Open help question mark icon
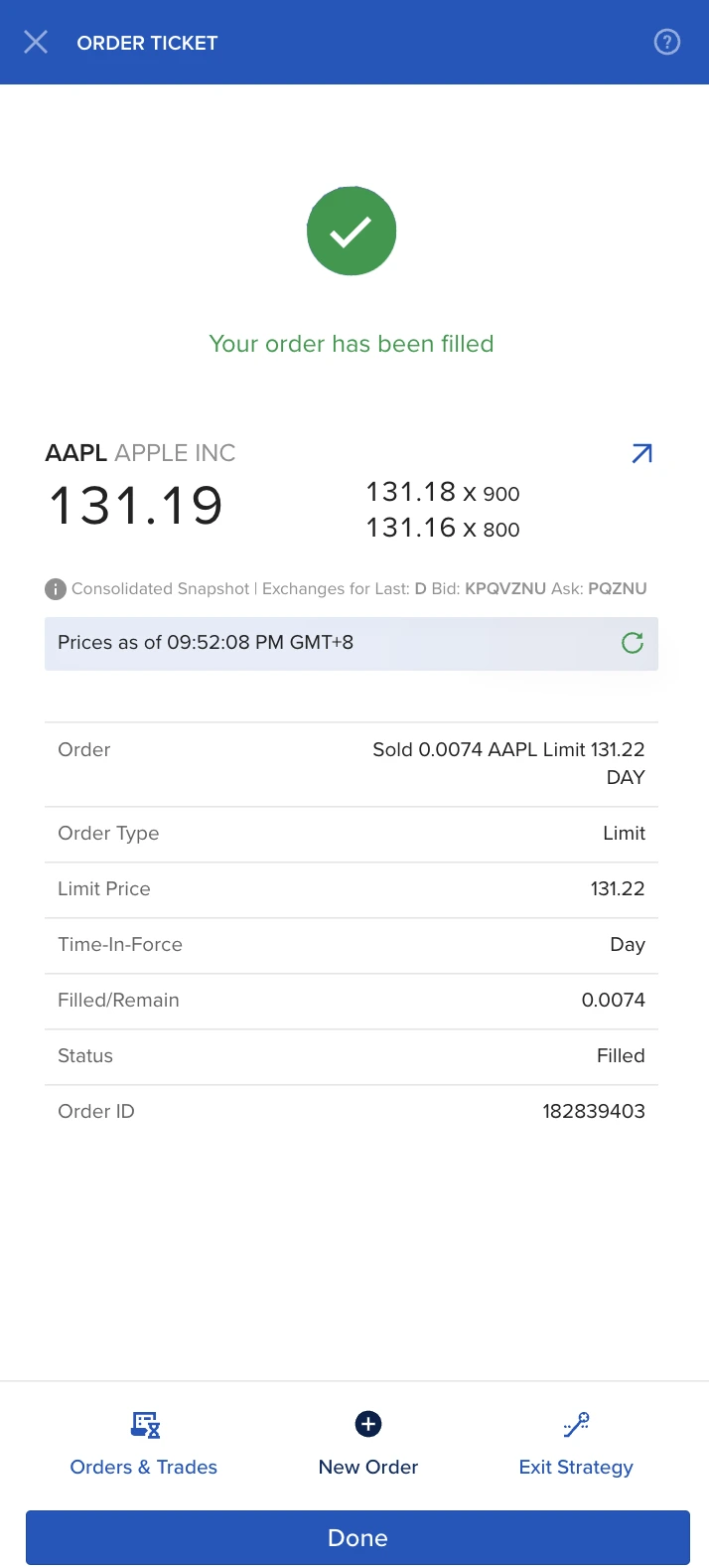 pos(667,42)
